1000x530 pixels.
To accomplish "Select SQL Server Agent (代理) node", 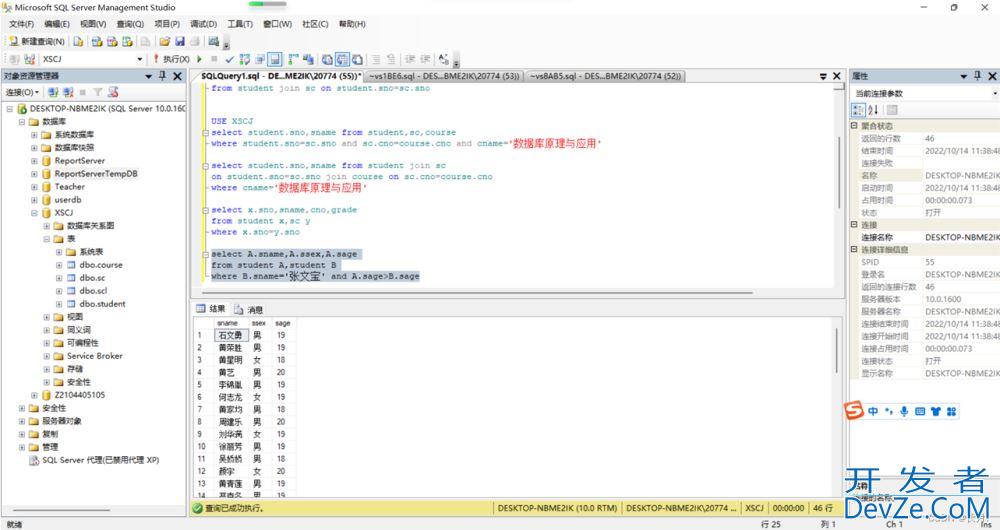I will (x=100, y=460).
